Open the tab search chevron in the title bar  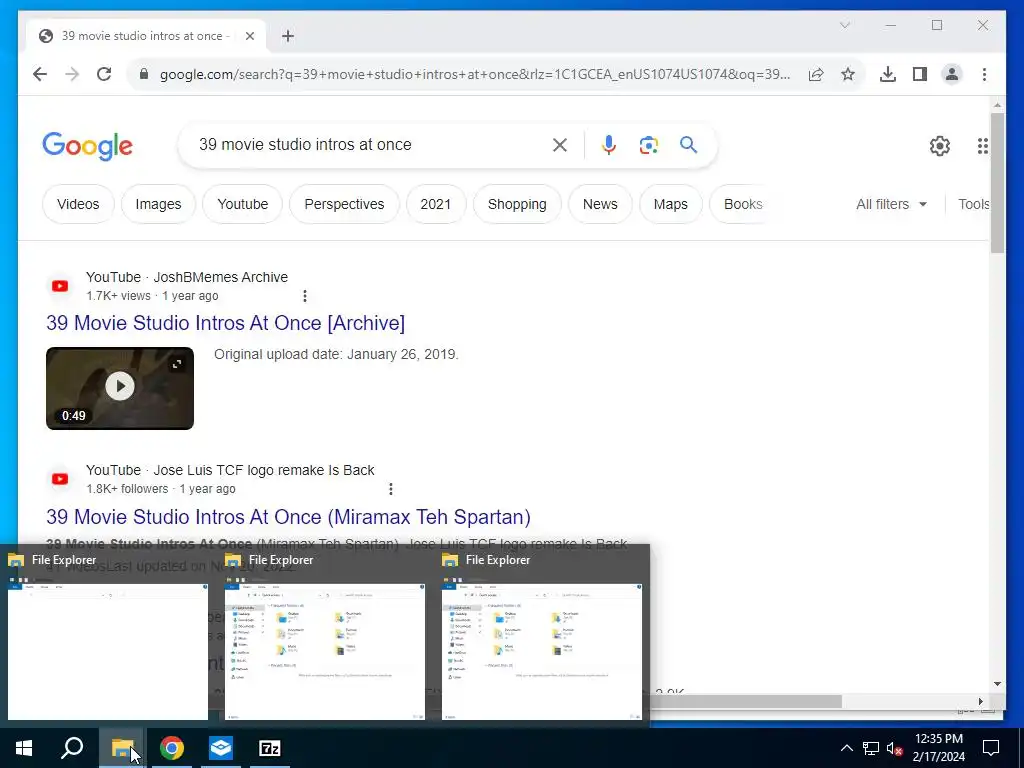(x=844, y=25)
